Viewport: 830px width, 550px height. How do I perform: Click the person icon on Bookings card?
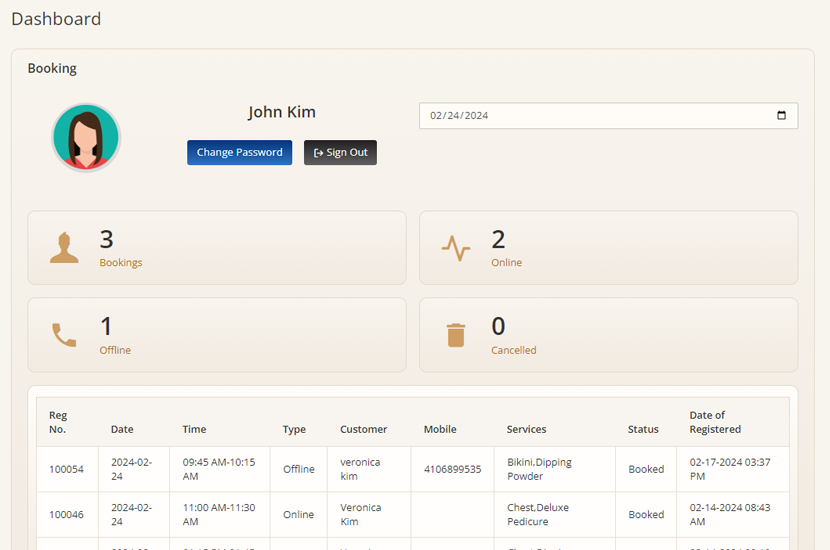tap(64, 248)
